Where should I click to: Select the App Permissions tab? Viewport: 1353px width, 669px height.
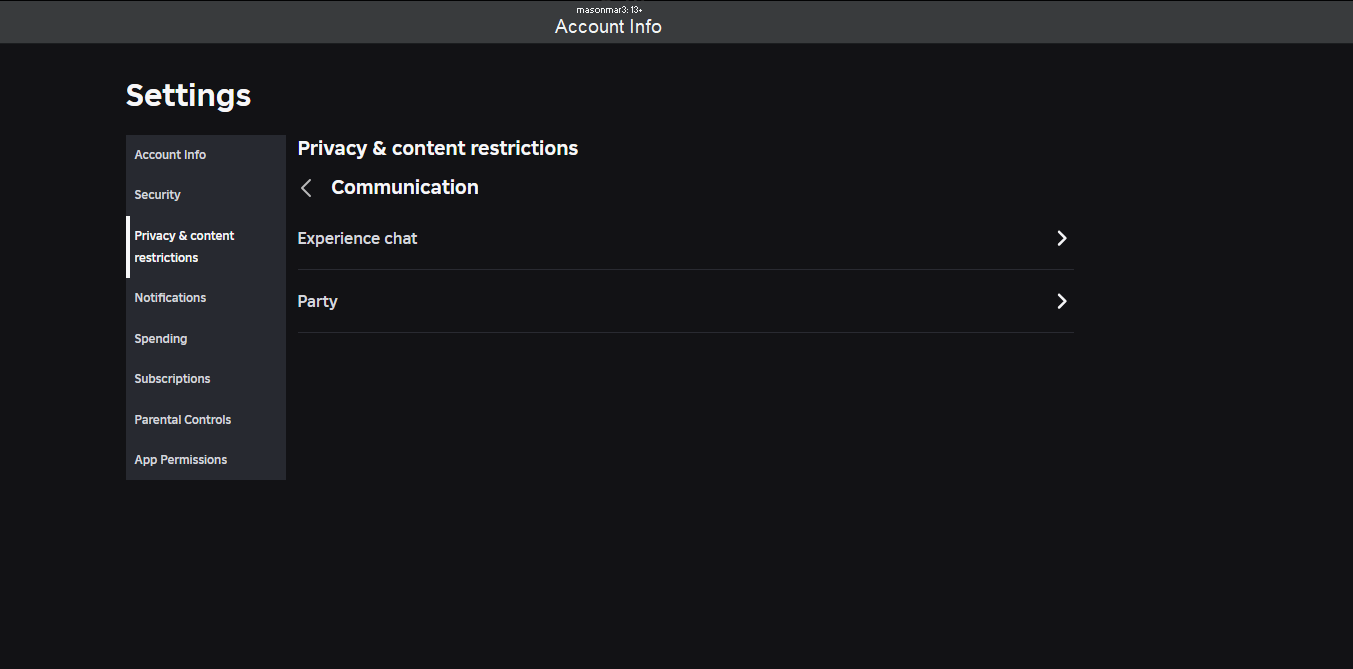(181, 460)
